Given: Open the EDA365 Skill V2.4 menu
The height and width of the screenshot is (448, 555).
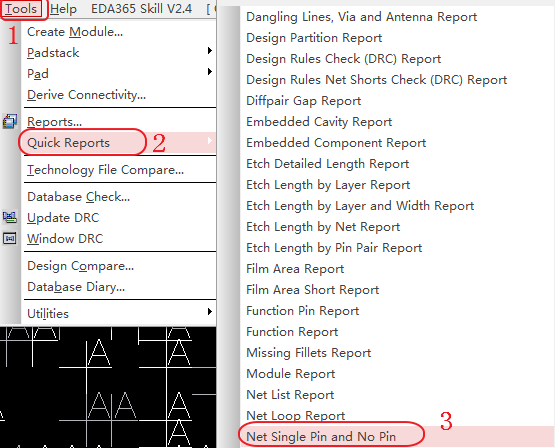Looking at the screenshot, I should click(142, 8).
